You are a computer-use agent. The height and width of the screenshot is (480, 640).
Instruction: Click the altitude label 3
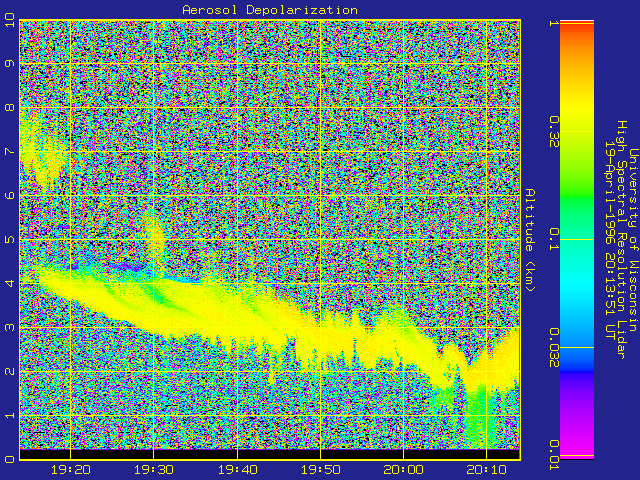9,327
